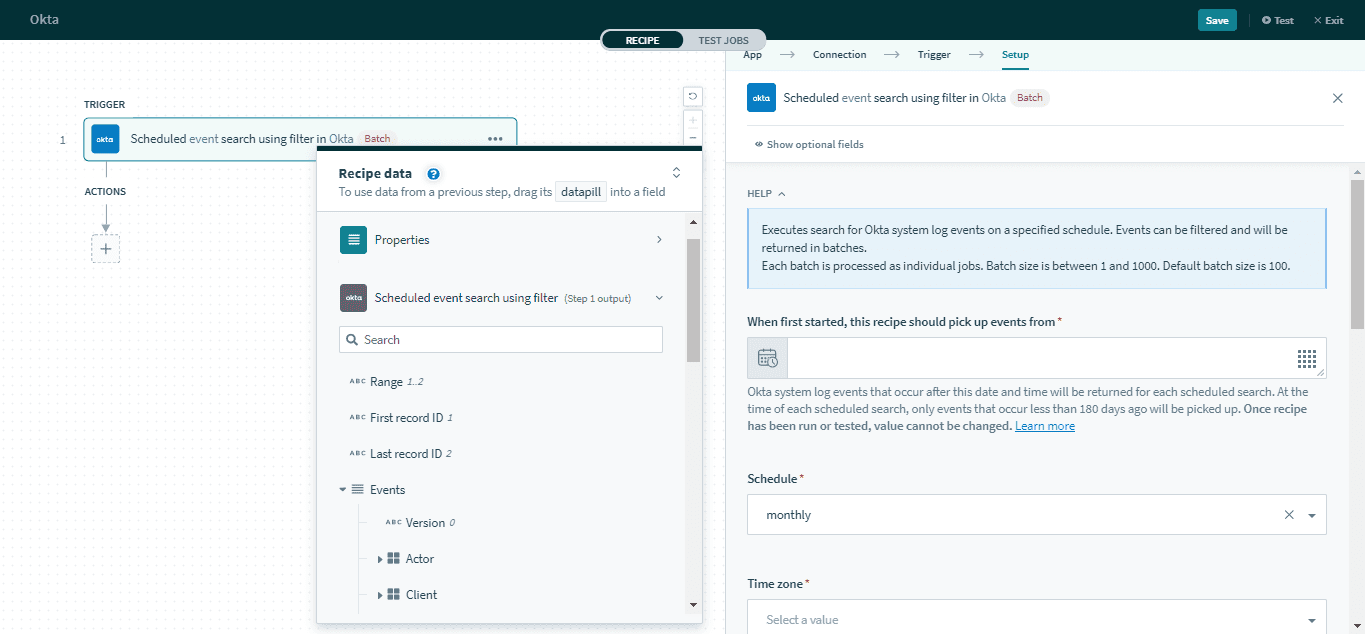Image resolution: width=1365 pixels, height=634 pixels.
Task: Click the Save button
Action: (x=1216, y=20)
